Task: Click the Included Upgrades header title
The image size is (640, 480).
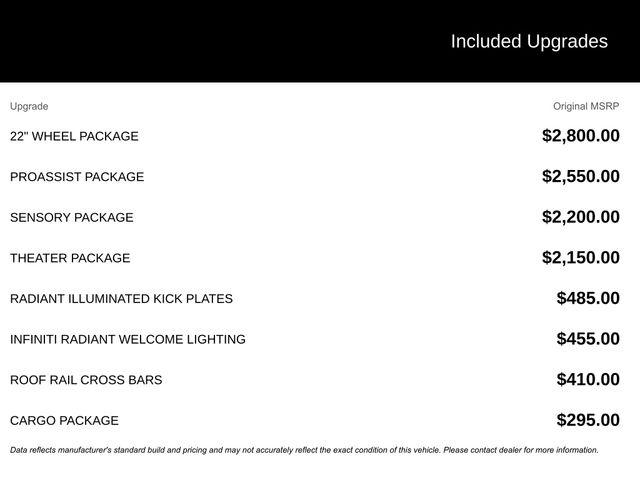Action: coord(529,42)
